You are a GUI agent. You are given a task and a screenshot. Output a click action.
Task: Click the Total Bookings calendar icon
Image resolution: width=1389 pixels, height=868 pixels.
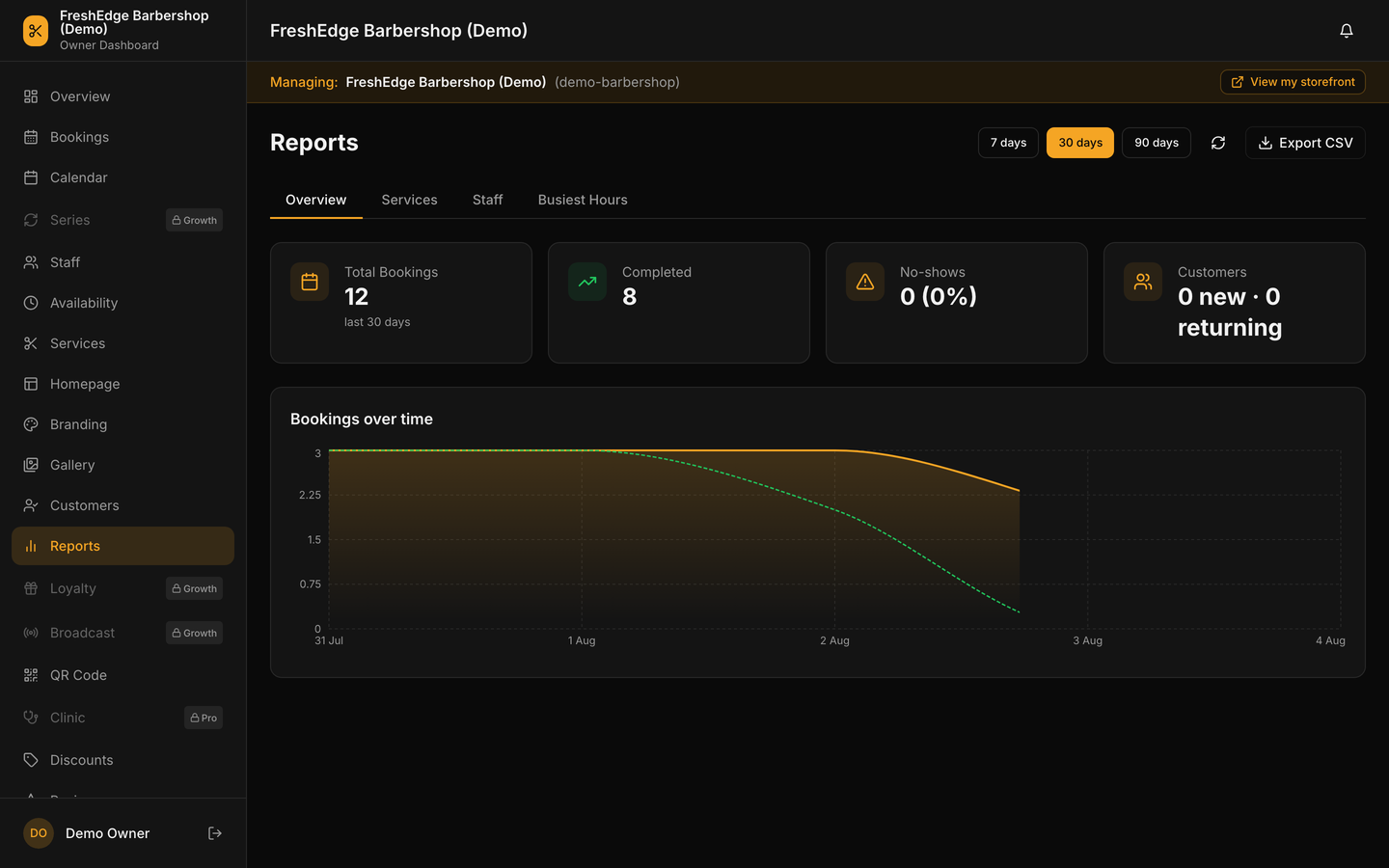pyautogui.click(x=310, y=282)
